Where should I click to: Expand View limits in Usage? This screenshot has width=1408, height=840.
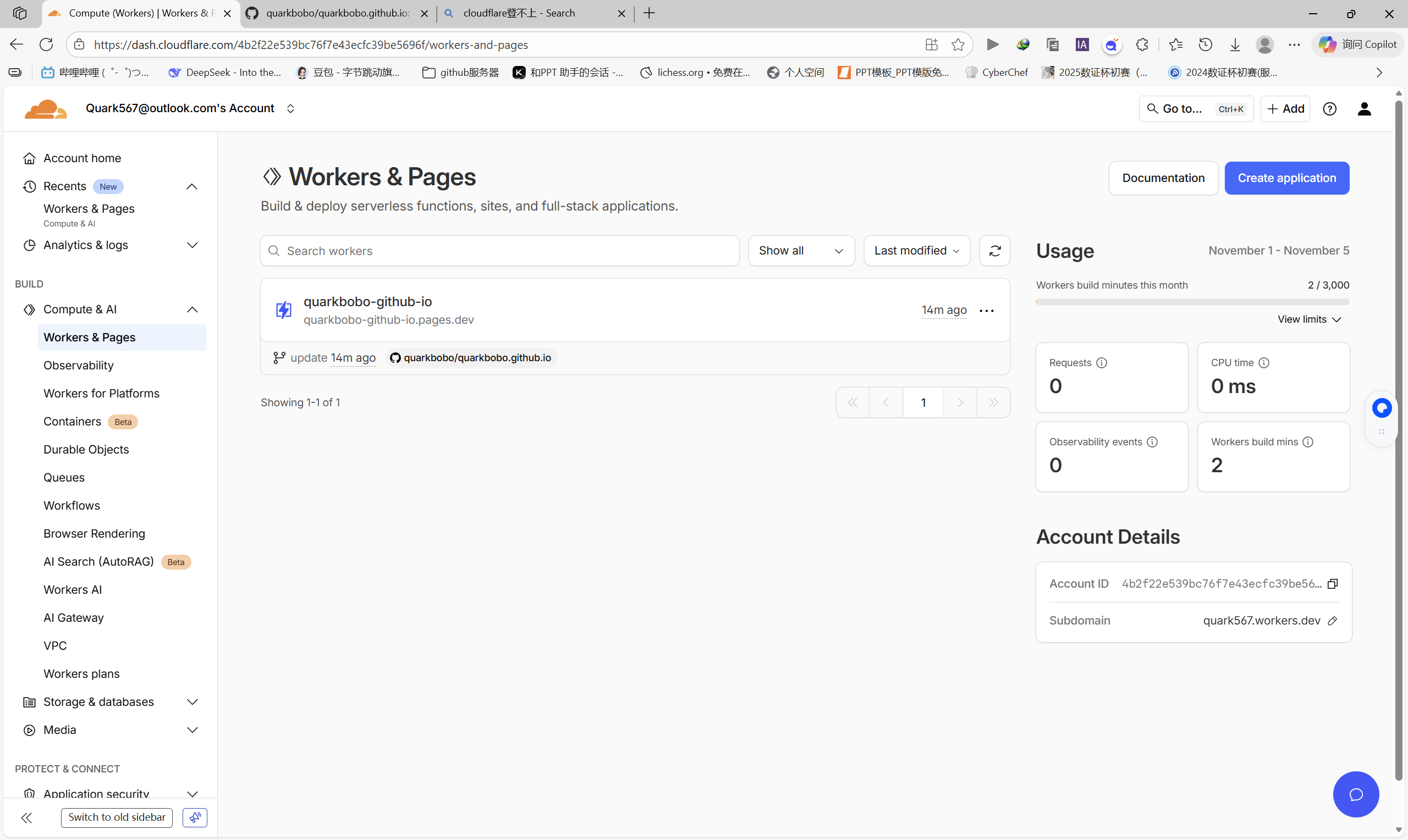pyautogui.click(x=1308, y=319)
